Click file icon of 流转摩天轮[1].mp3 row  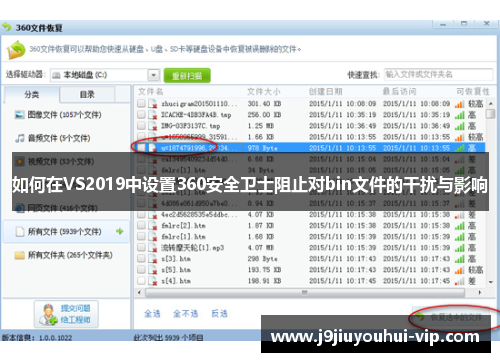click(153, 248)
